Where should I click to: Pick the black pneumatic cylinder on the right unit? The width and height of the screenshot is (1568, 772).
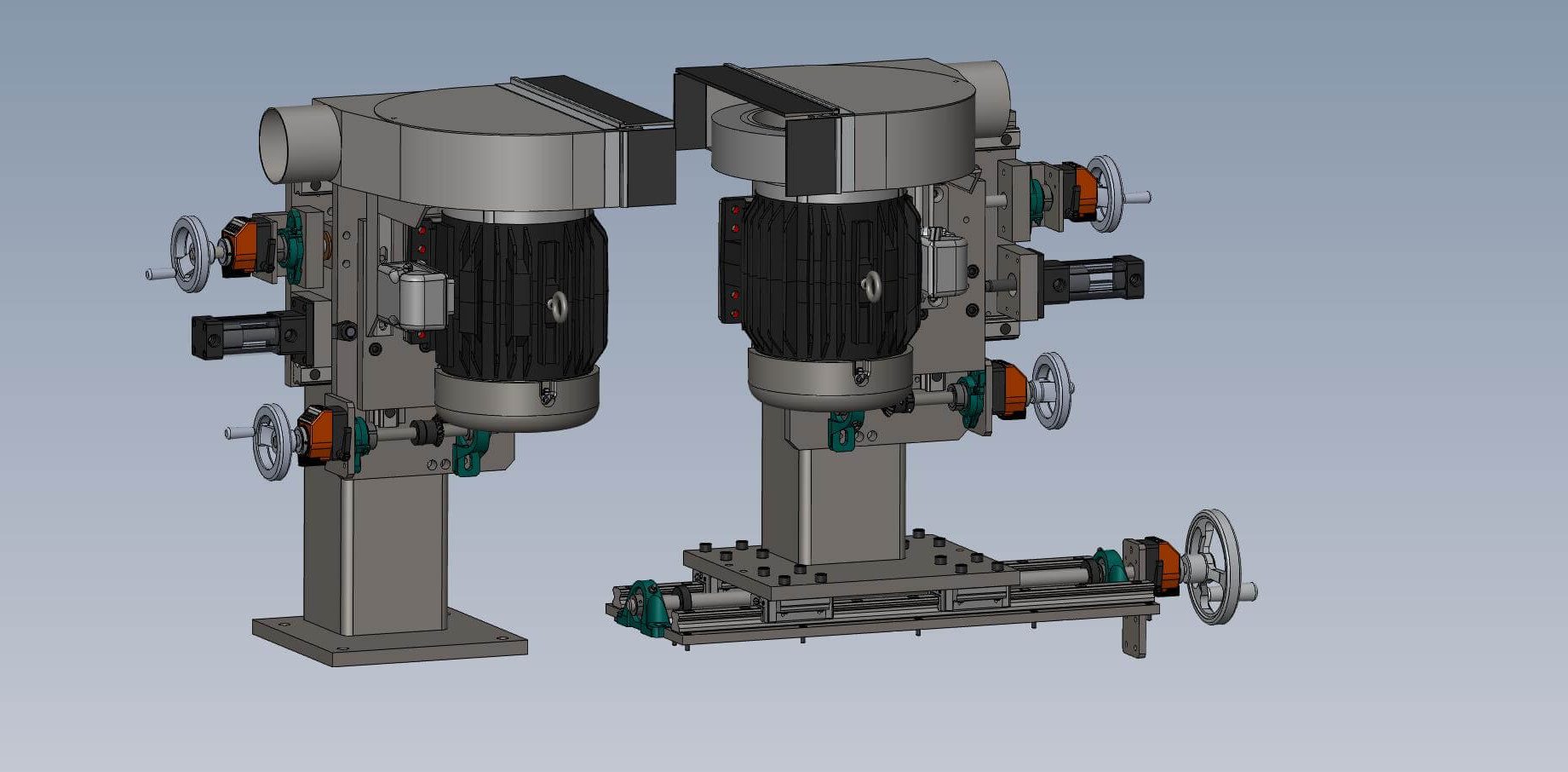click(1094, 279)
